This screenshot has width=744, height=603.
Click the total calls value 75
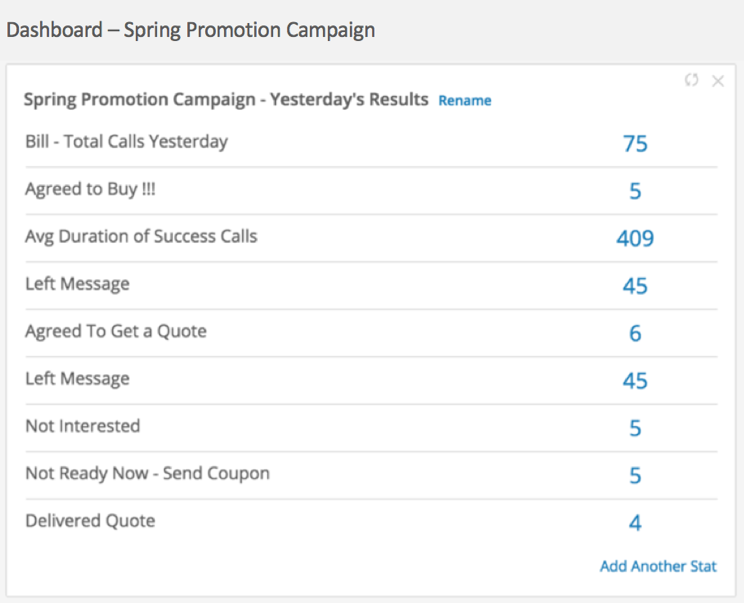click(x=635, y=144)
